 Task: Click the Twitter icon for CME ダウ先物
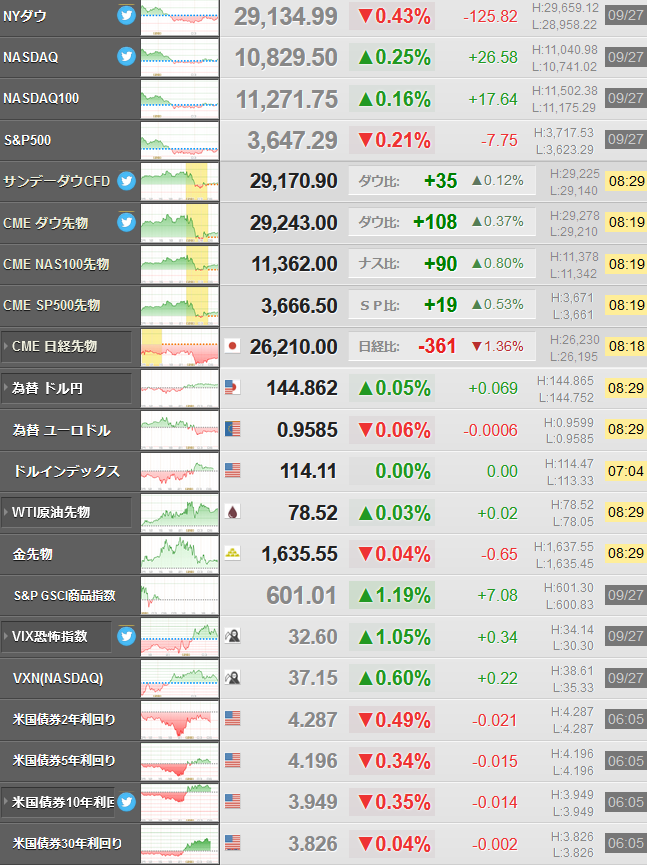pos(126,222)
